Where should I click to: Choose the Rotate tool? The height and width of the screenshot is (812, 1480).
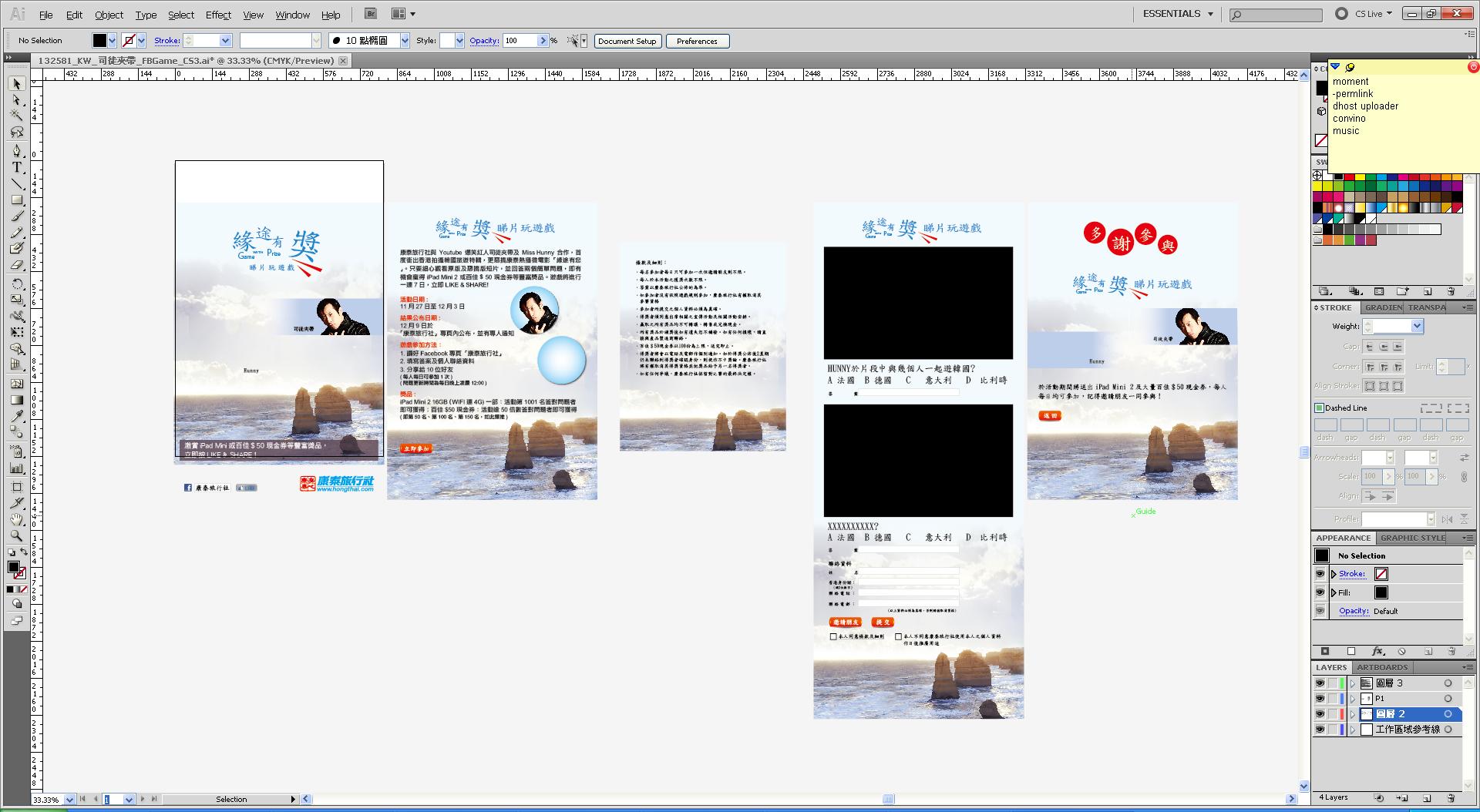coord(17,284)
